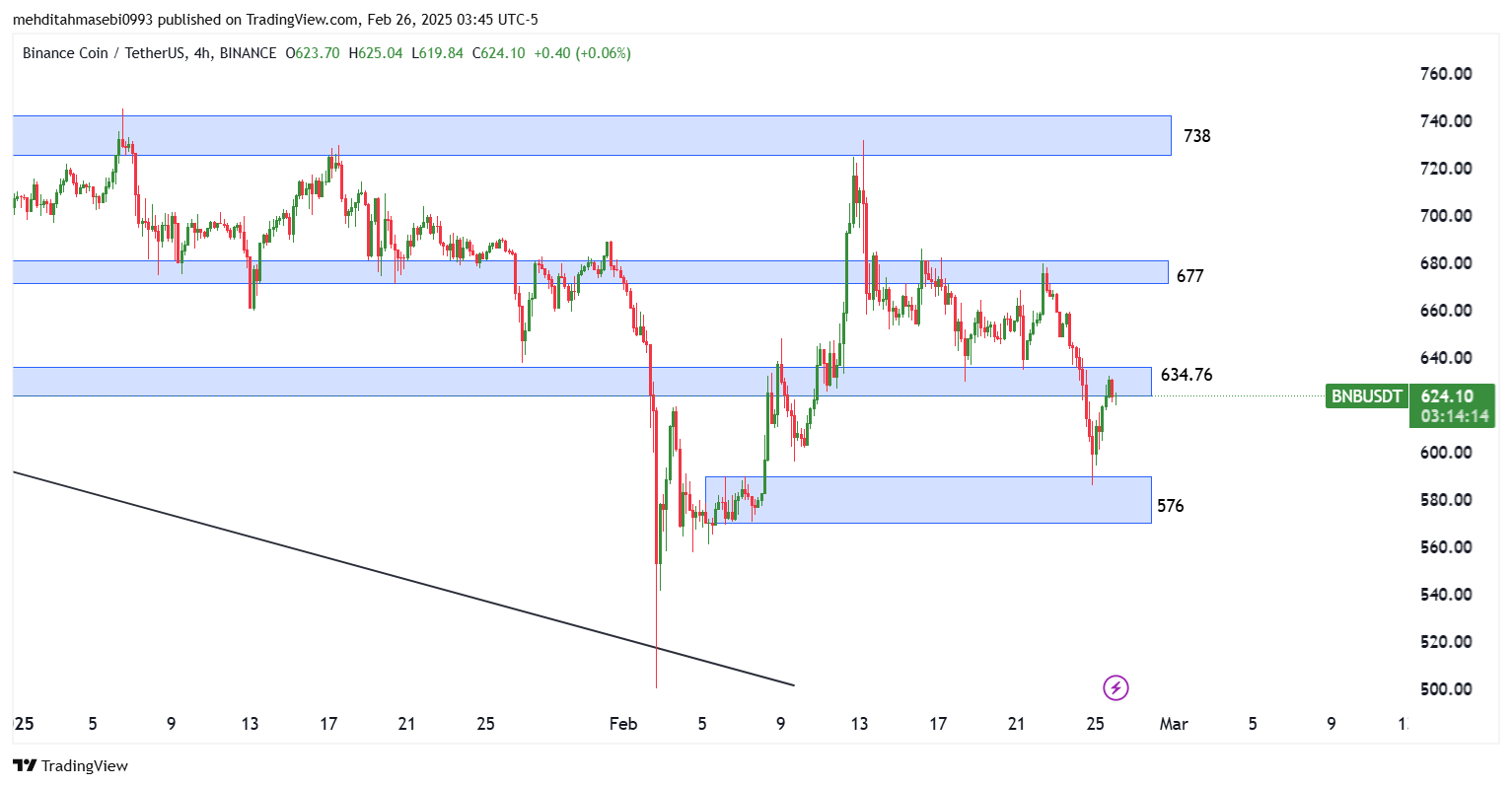
Task: Select the blue 677 zone rectangle
Action: [x=590, y=272]
